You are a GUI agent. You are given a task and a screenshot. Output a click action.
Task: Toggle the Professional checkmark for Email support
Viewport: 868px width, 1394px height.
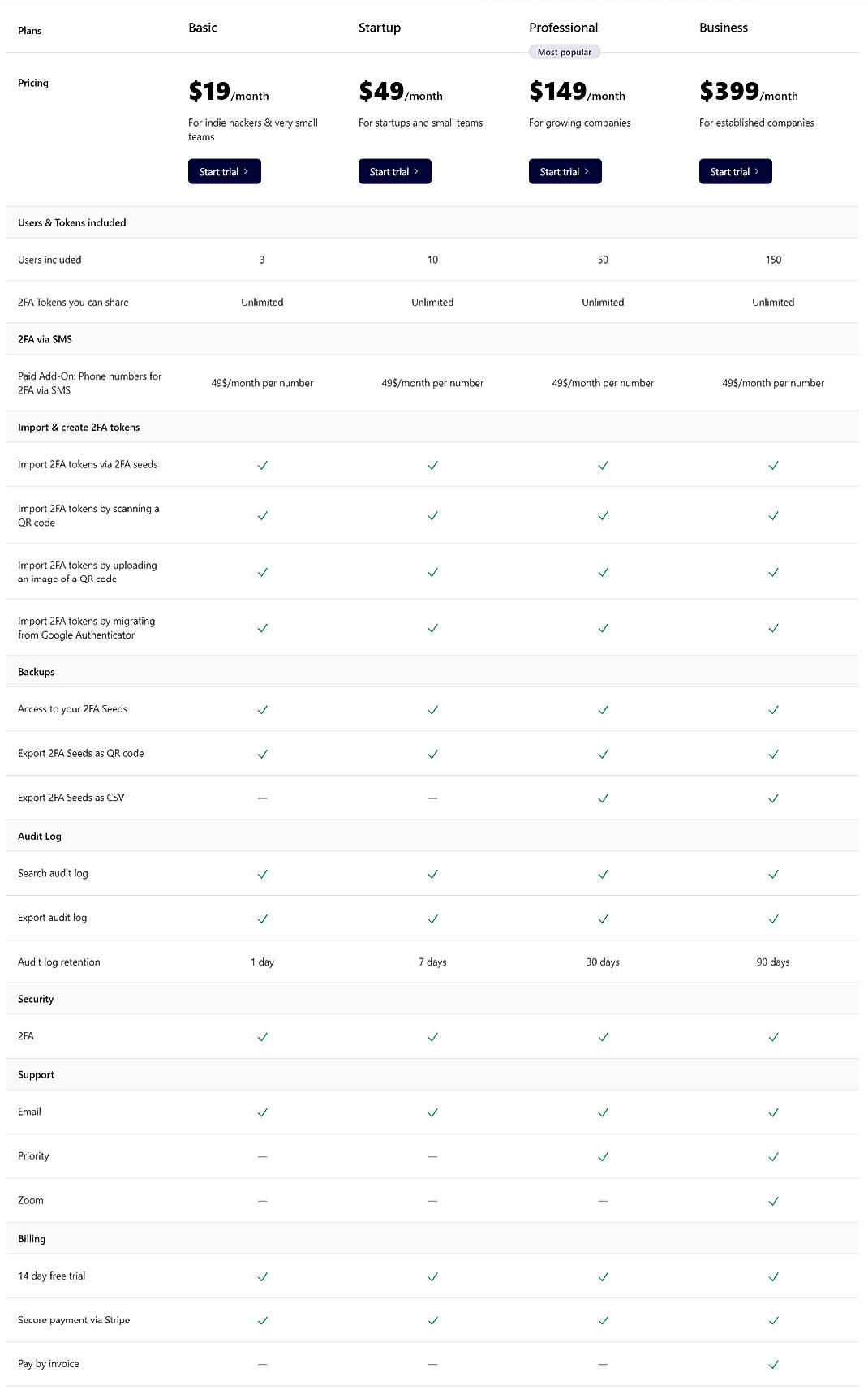[x=602, y=1112]
